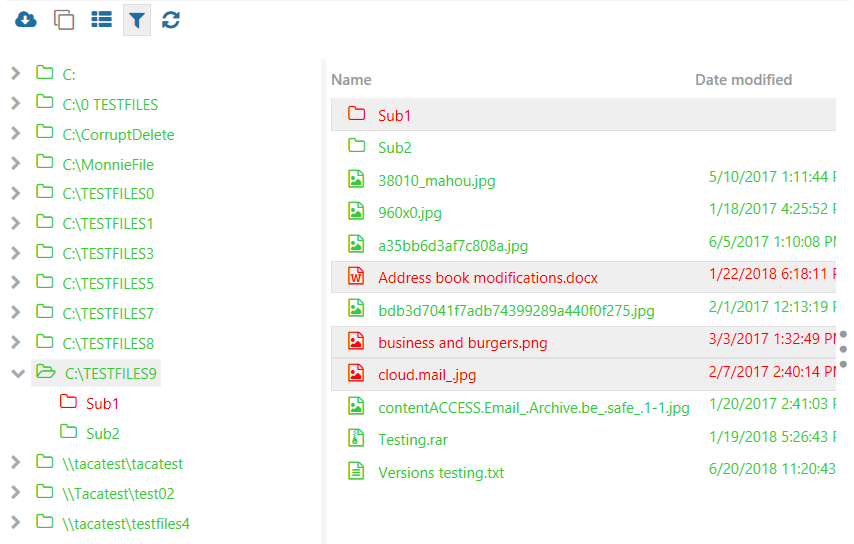Image resolution: width=854 pixels, height=544 pixels.
Task: Expand the C:\CorruptDelete folder arrow
Action: (16, 134)
